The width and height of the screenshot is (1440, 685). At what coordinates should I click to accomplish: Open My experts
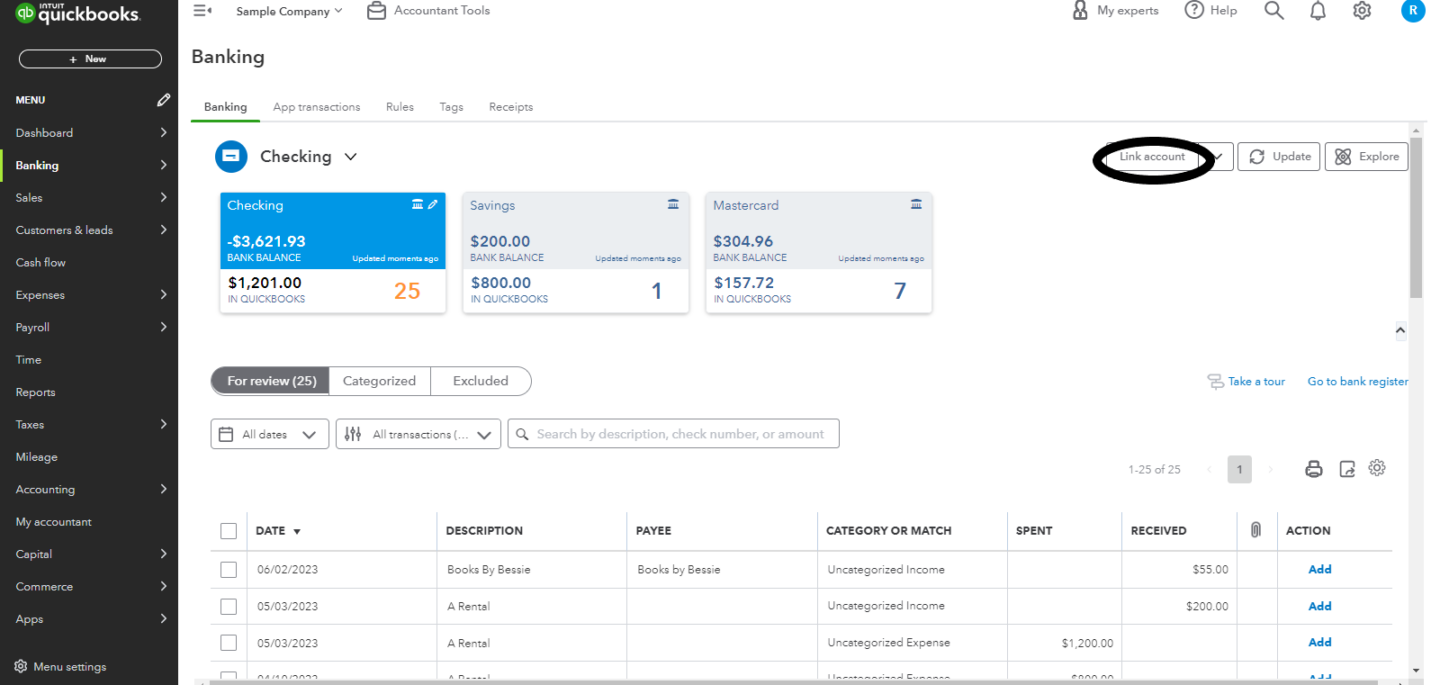1115,11
